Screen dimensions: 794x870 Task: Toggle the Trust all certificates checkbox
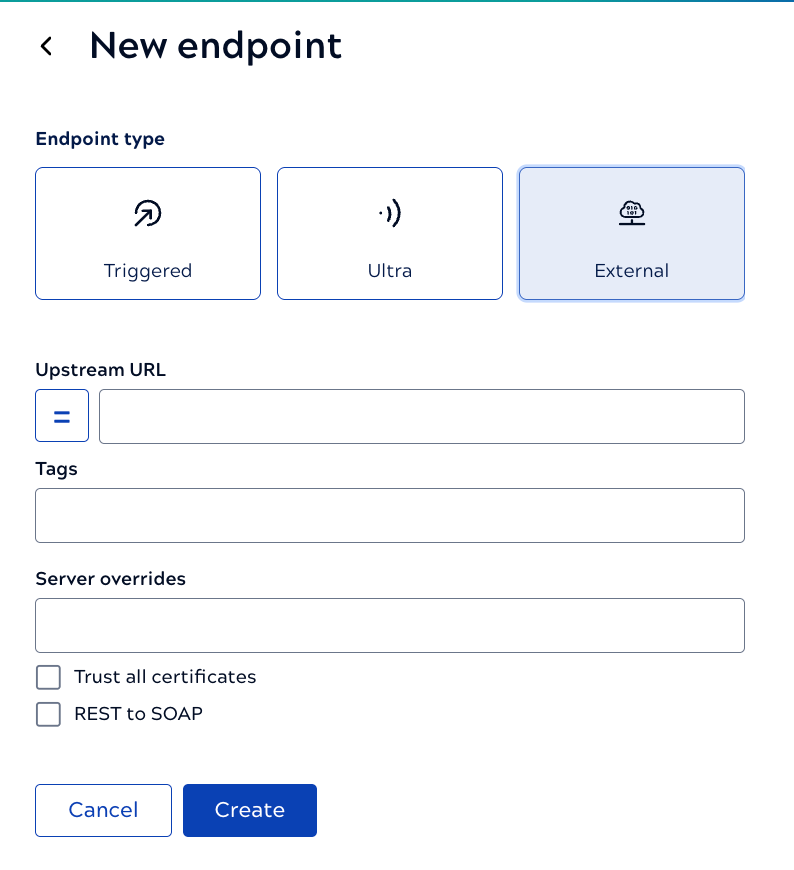point(48,677)
